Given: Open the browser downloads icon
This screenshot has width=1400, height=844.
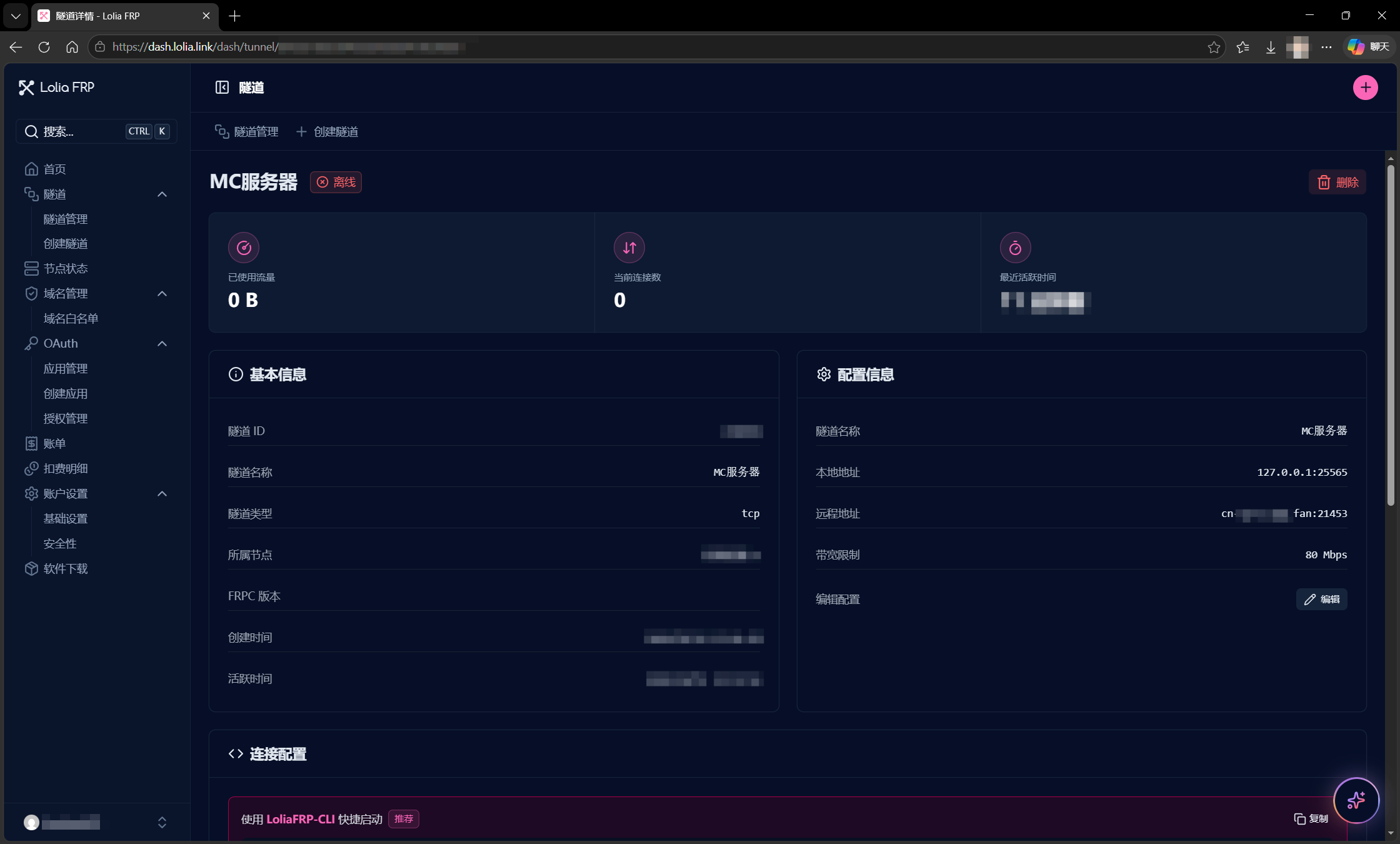Looking at the screenshot, I should point(1271,47).
